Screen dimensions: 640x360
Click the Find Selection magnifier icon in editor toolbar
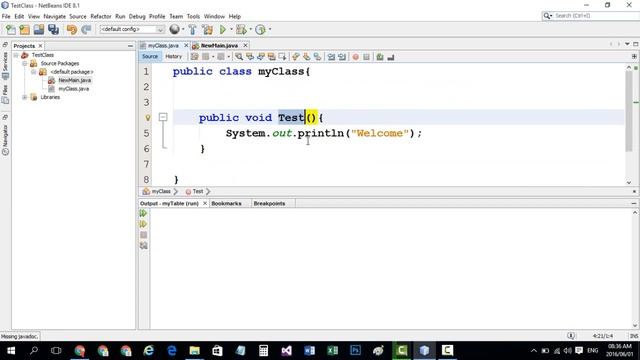tap(239, 57)
